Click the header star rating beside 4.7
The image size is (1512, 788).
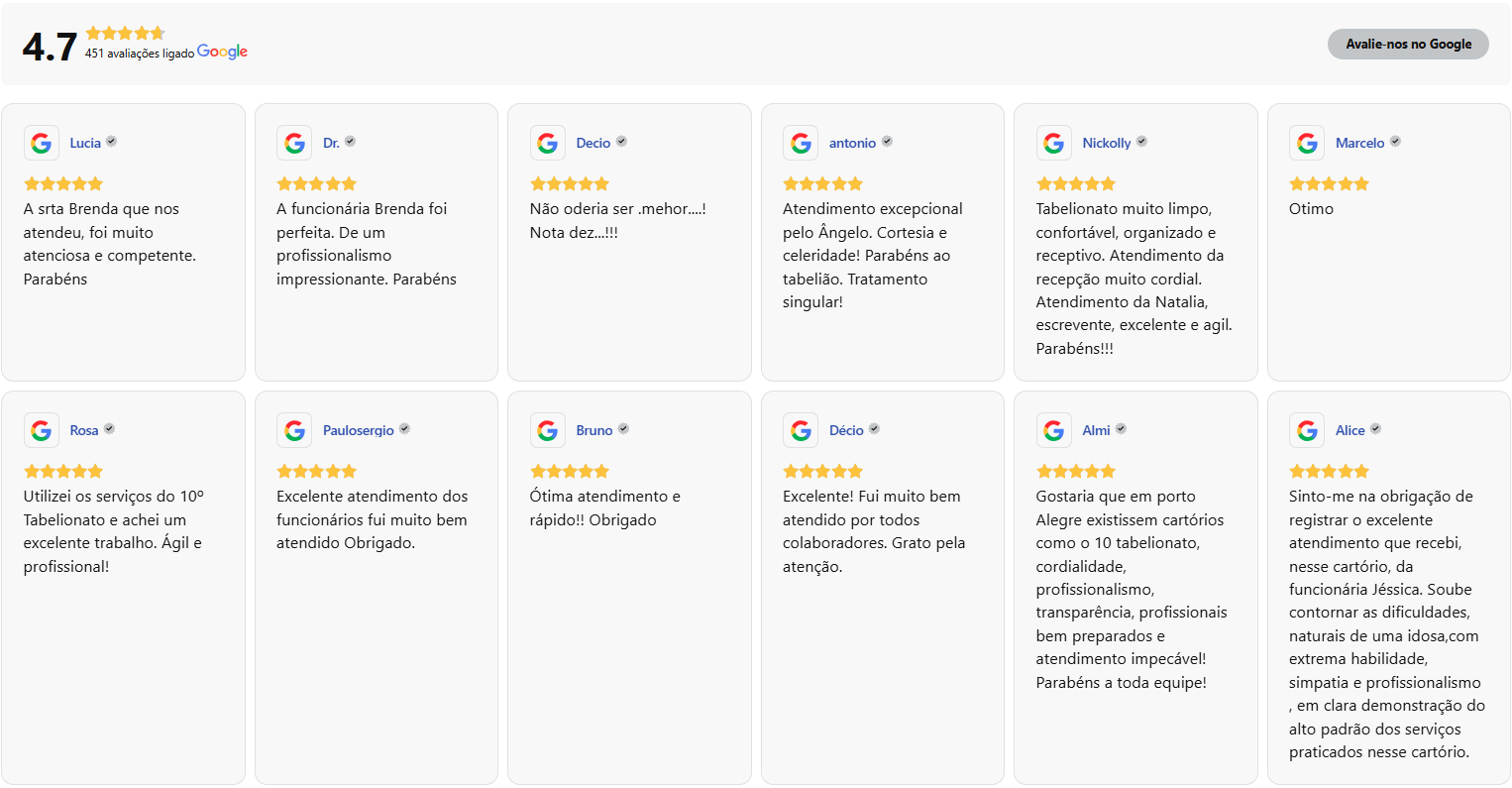(125, 33)
